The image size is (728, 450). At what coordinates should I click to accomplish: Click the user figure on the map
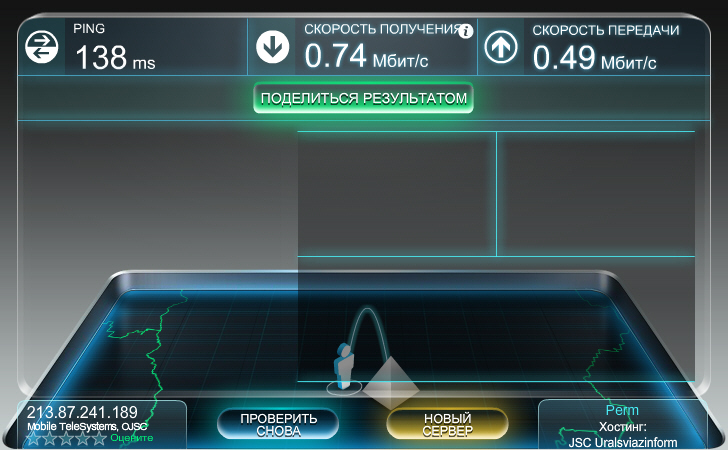343,366
